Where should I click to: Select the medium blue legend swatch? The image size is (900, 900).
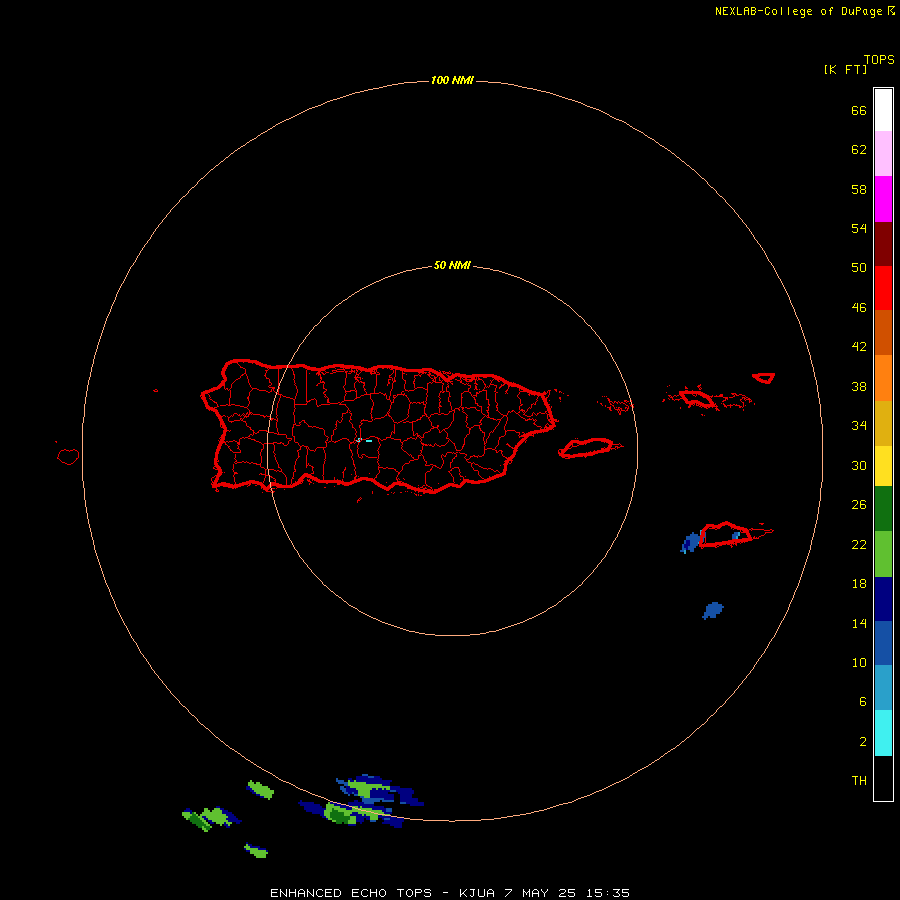tap(883, 643)
